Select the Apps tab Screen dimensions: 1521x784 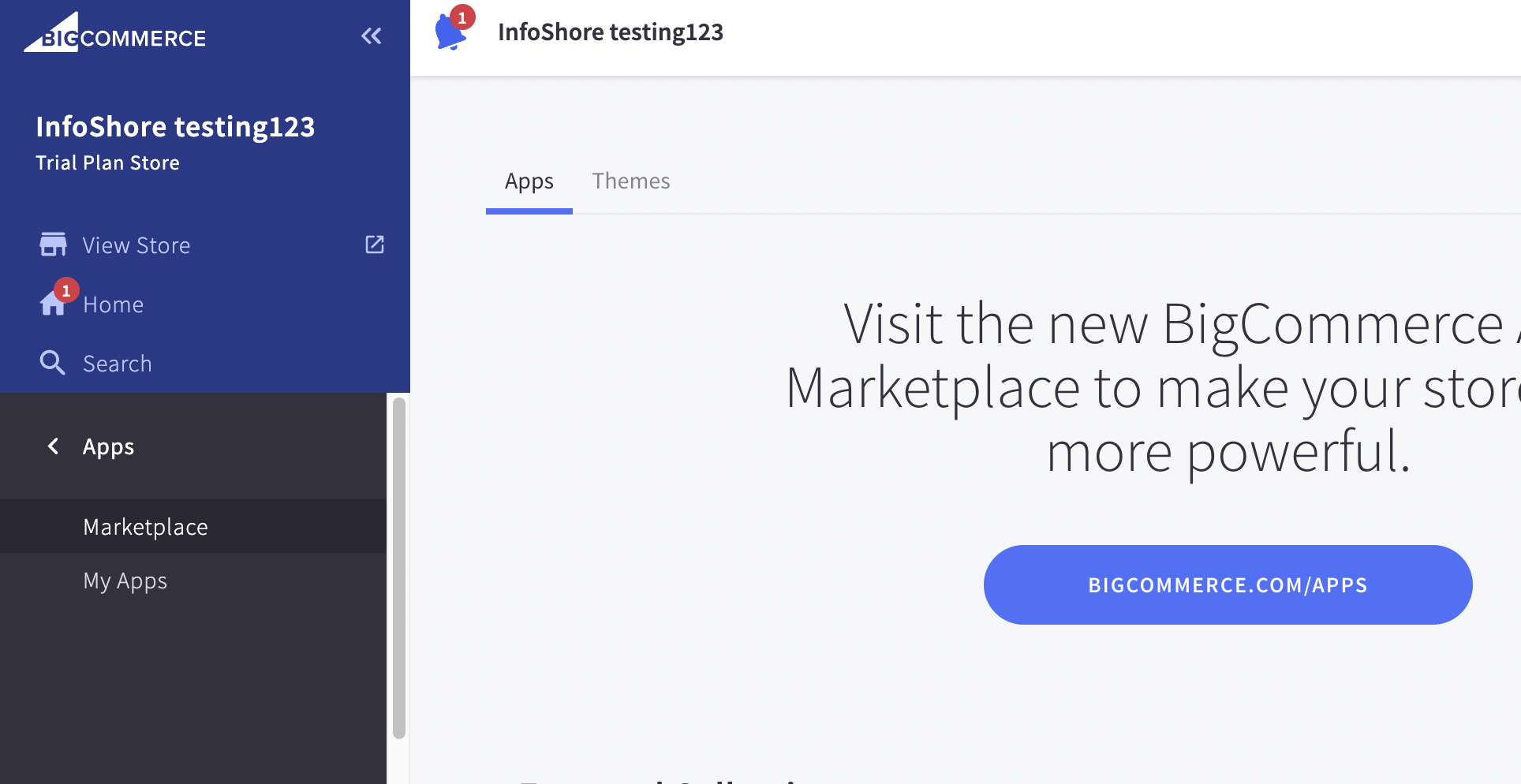tap(529, 181)
